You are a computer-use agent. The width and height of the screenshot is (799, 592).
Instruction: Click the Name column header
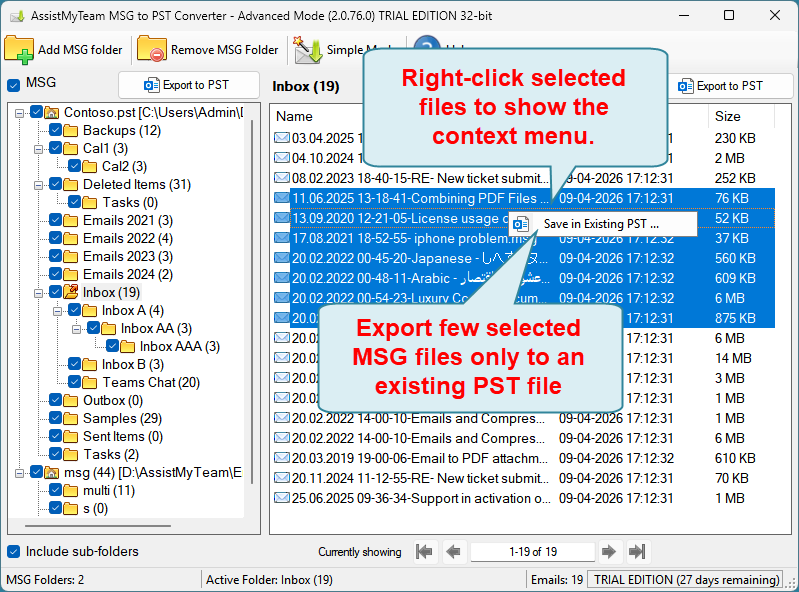coord(294,117)
